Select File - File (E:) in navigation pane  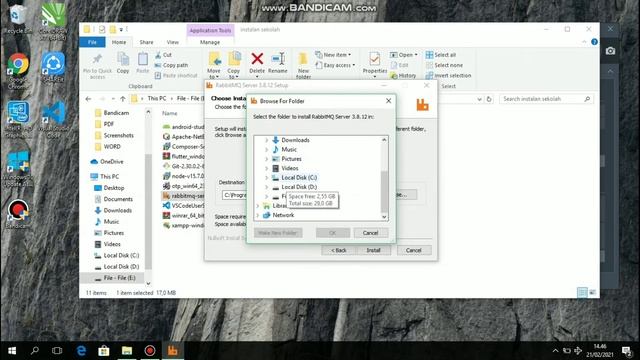click(x=119, y=278)
